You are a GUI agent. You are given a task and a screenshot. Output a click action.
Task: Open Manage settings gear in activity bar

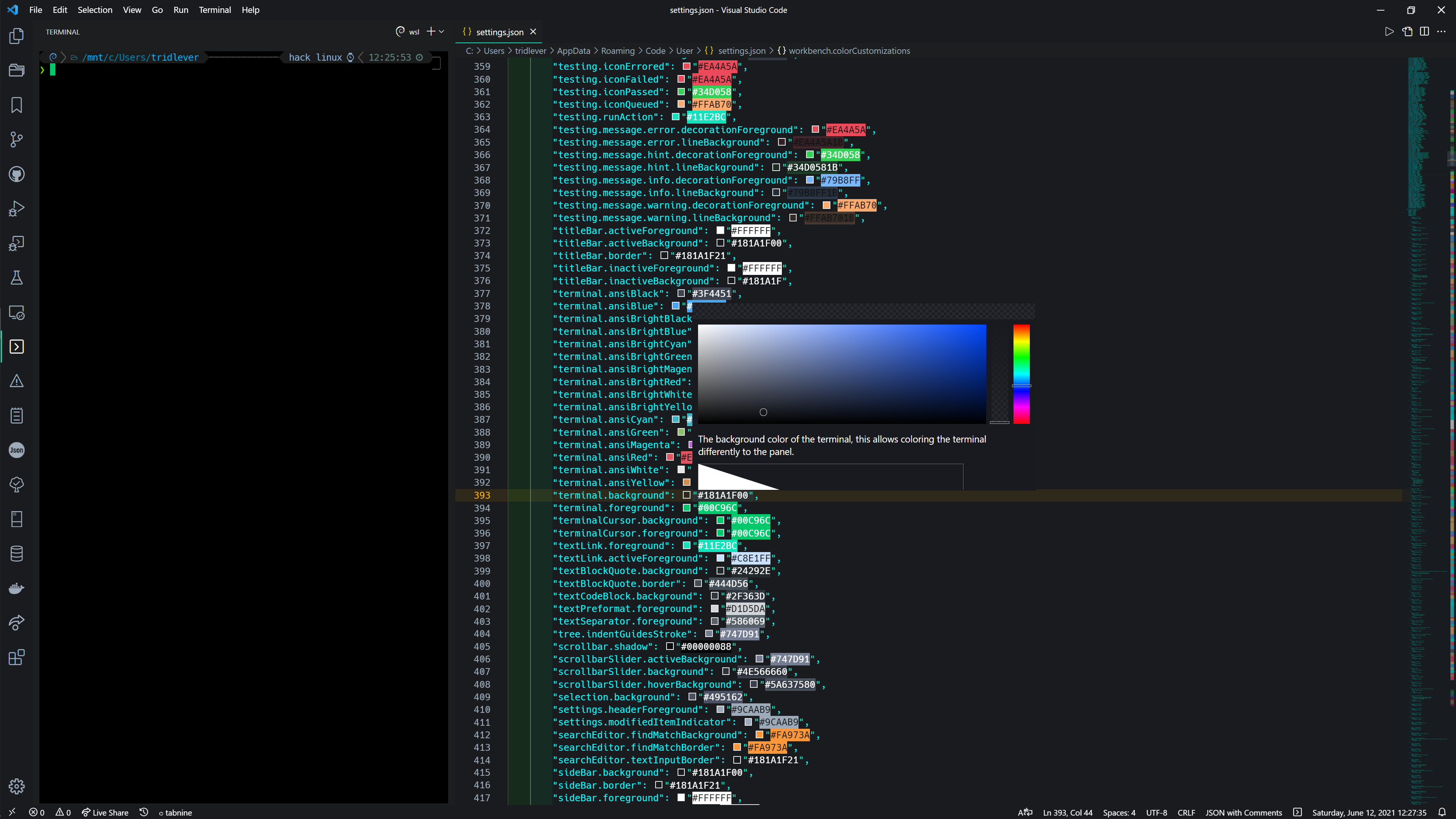(x=16, y=786)
